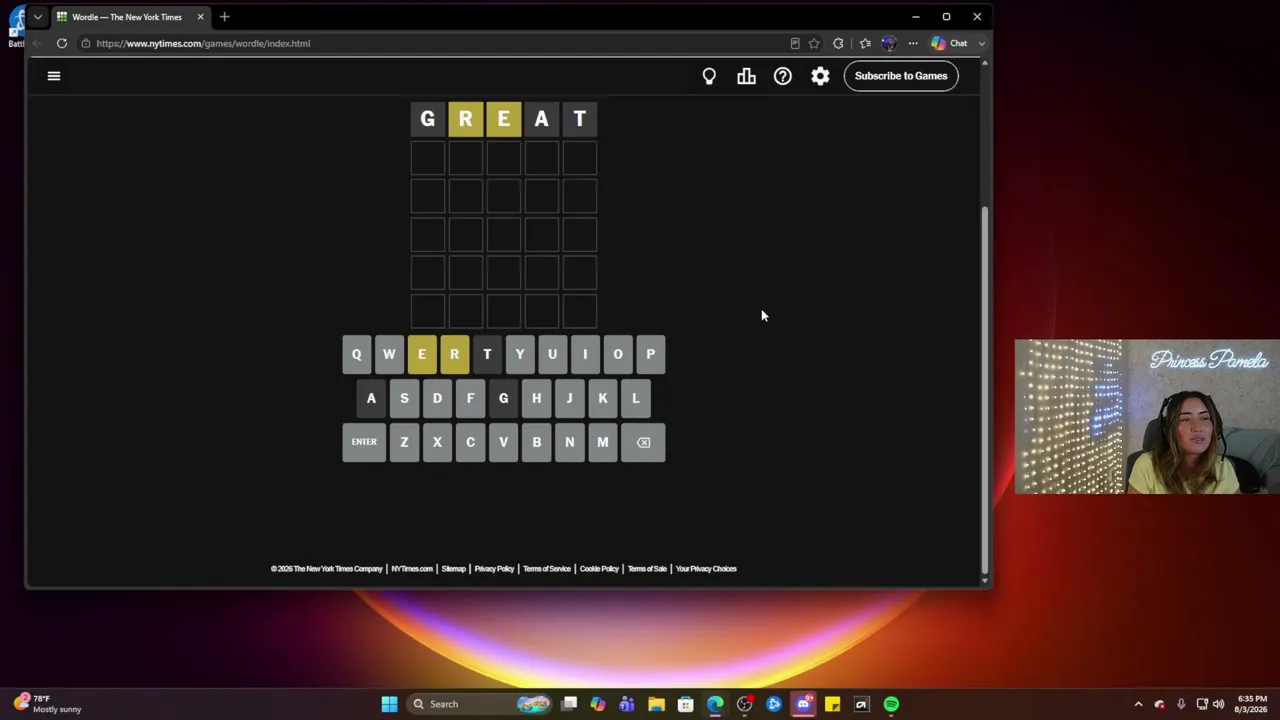Tap the Q key on the Wordle keyboard
The height and width of the screenshot is (720, 1280).
356,354
